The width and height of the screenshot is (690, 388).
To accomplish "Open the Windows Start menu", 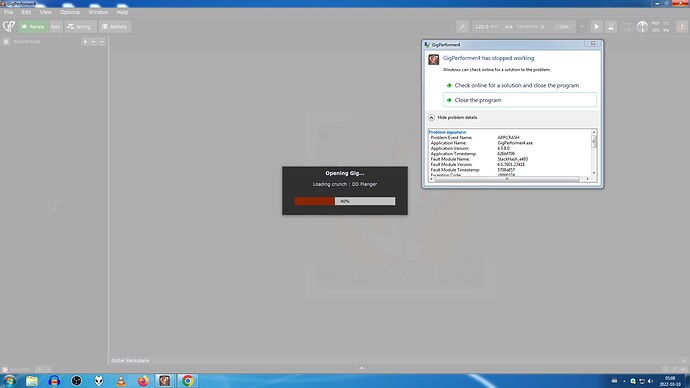I will [x=9, y=381].
